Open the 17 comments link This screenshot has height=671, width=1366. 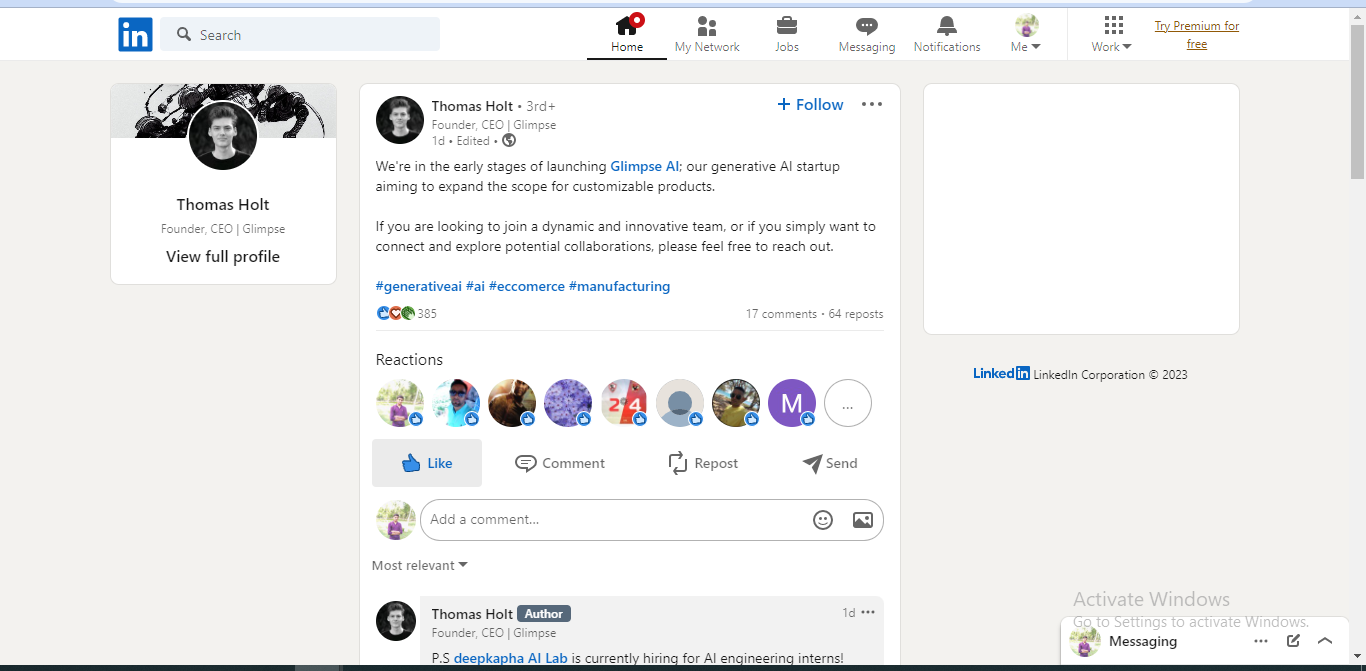pos(781,314)
